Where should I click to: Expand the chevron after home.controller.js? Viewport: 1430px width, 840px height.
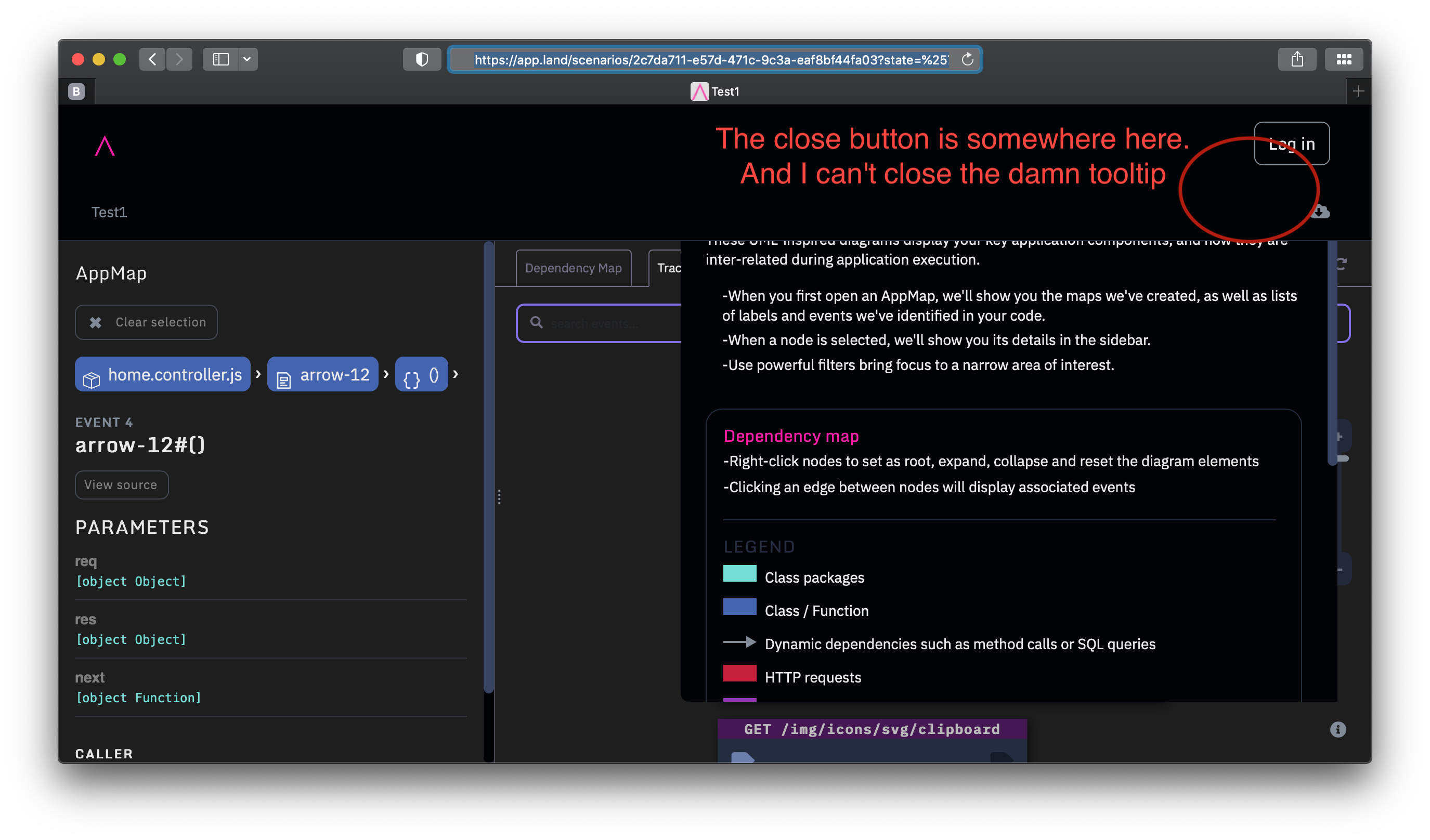258,374
